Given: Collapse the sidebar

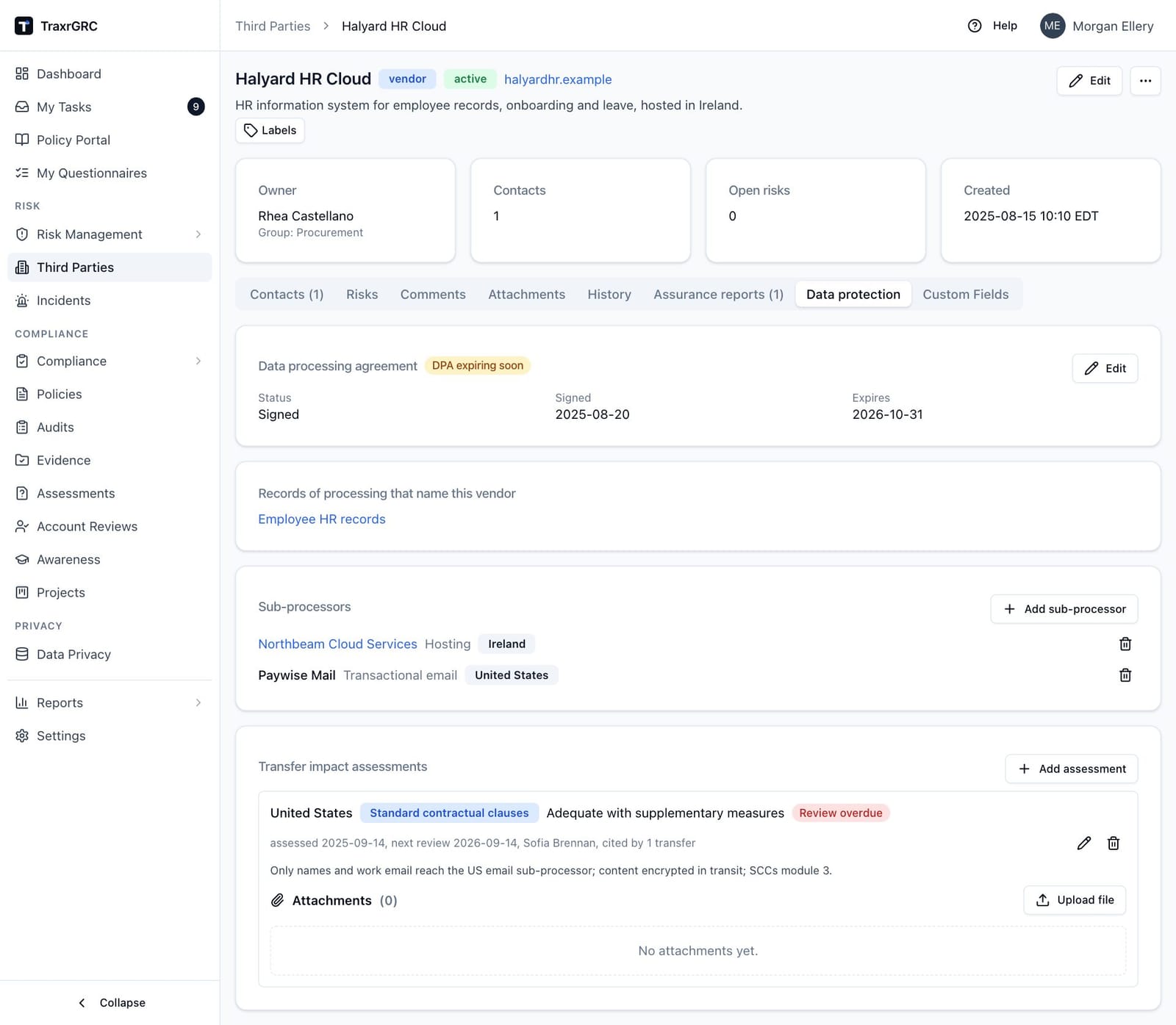Looking at the screenshot, I should click(110, 1002).
